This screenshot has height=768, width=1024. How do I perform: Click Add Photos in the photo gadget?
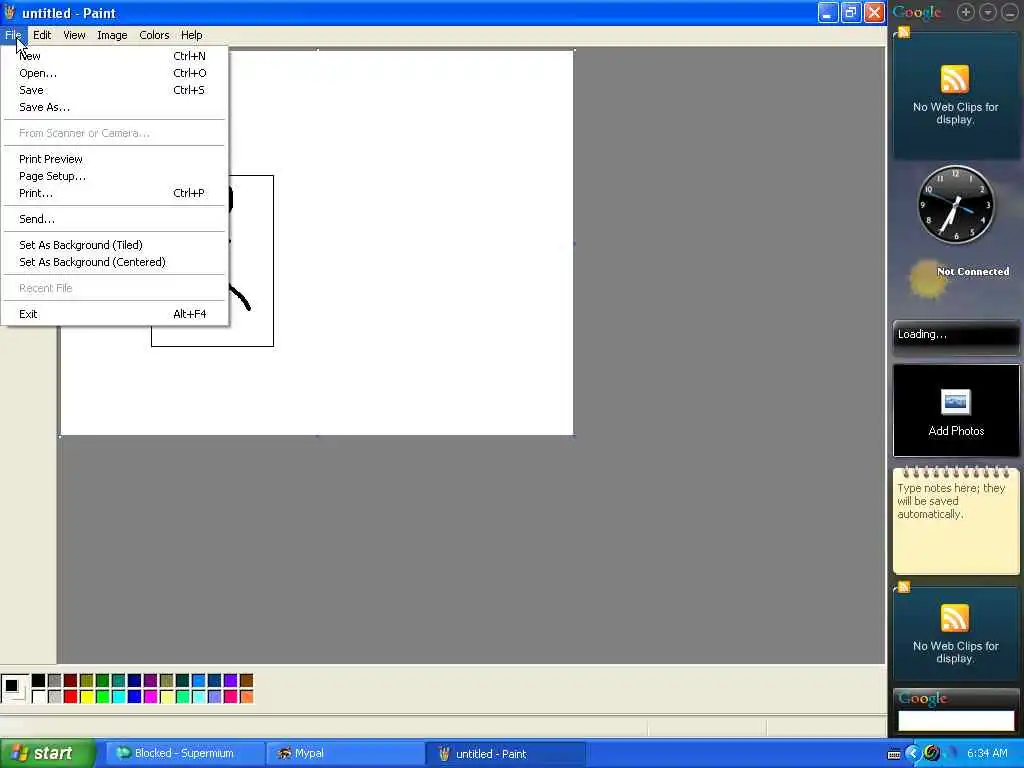[x=956, y=431]
